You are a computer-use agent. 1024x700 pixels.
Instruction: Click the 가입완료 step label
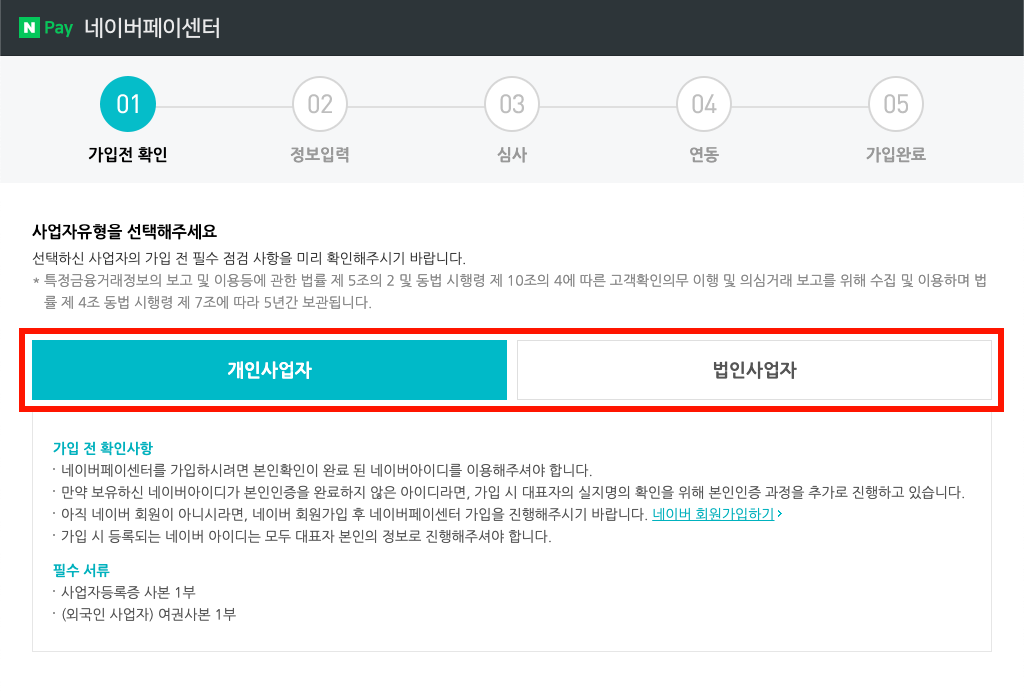896,155
